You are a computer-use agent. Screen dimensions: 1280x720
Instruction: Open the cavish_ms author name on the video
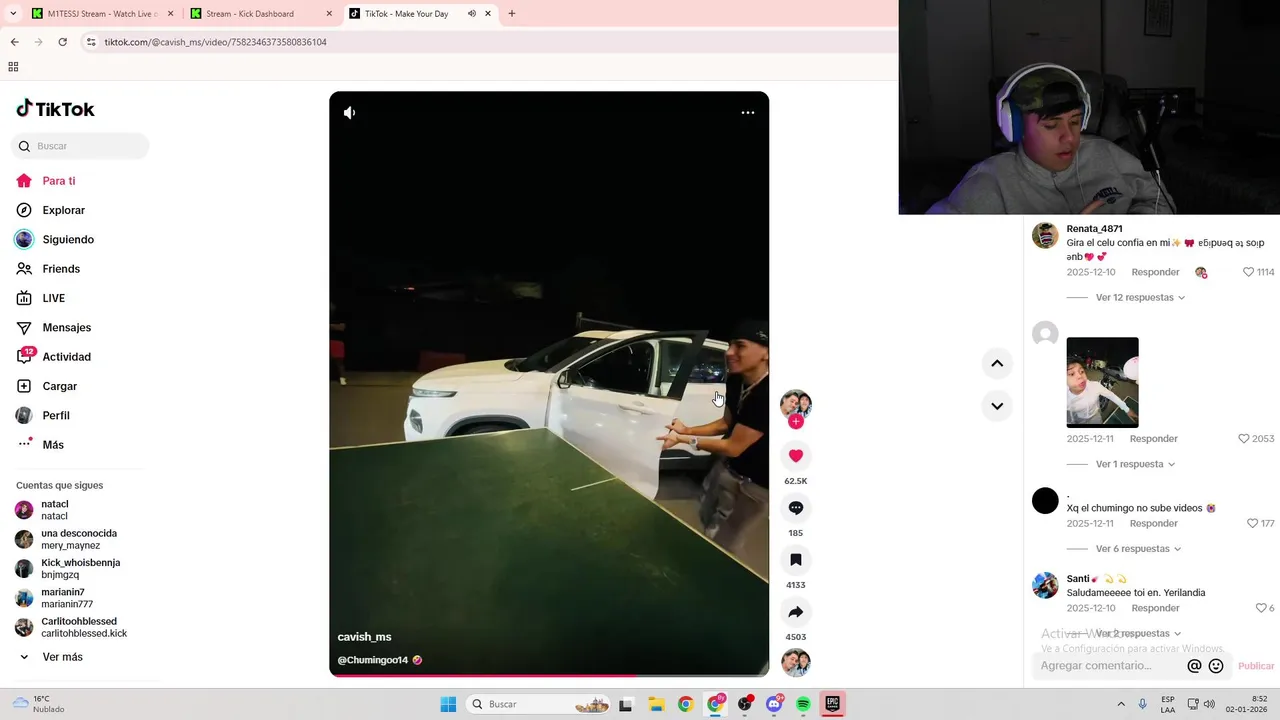364,637
